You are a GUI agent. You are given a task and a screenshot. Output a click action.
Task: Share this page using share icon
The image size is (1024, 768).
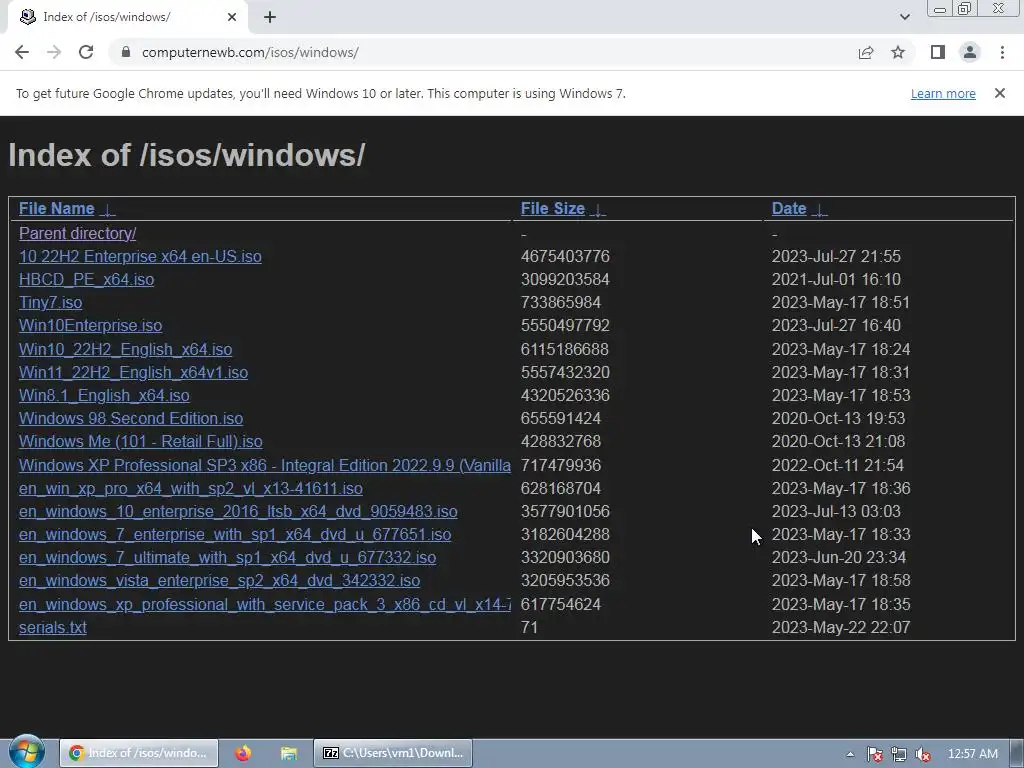click(x=866, y=52)
